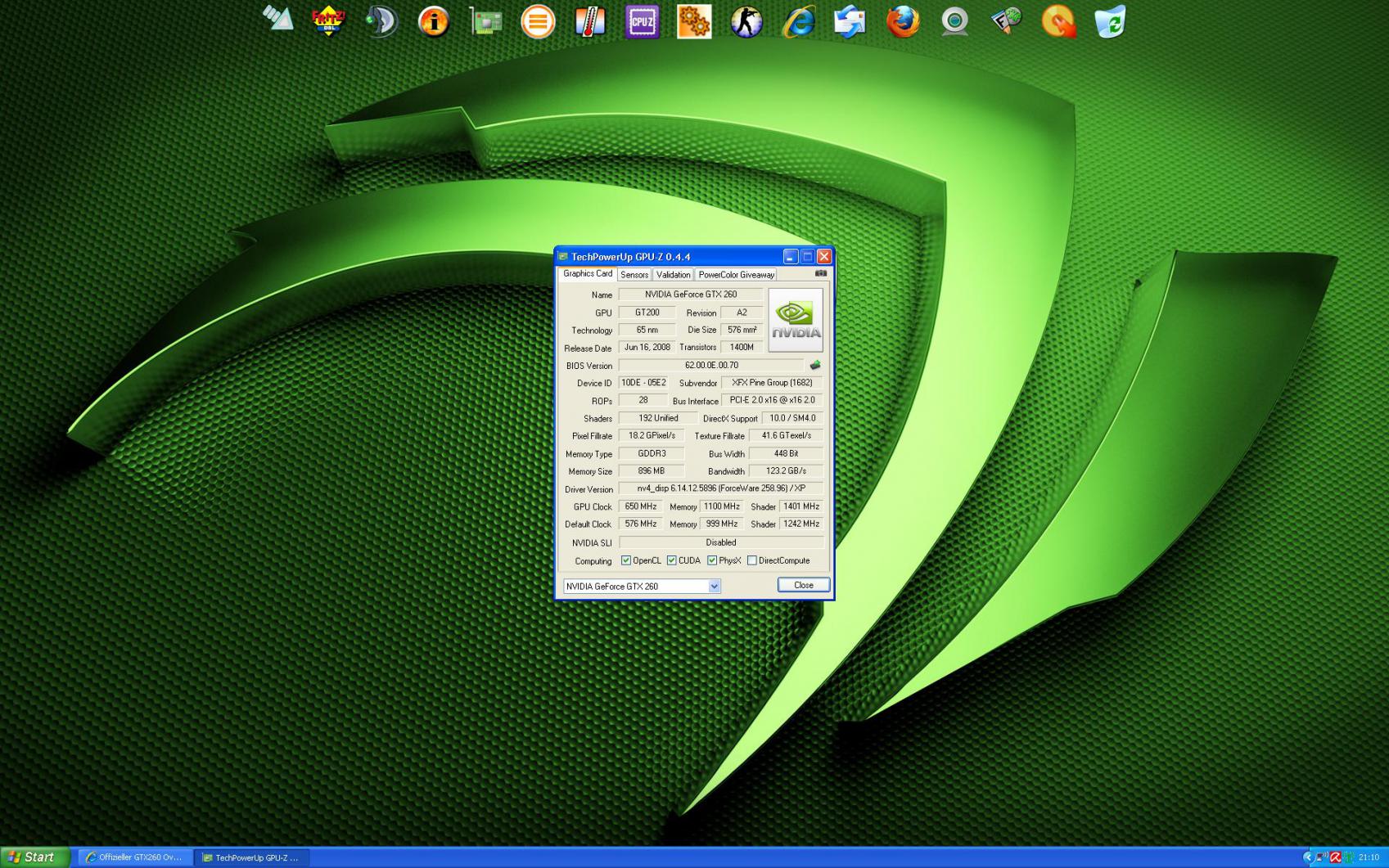Open Firefox from the top dock
Screen dimensions: 1389x868
(902, 22)
